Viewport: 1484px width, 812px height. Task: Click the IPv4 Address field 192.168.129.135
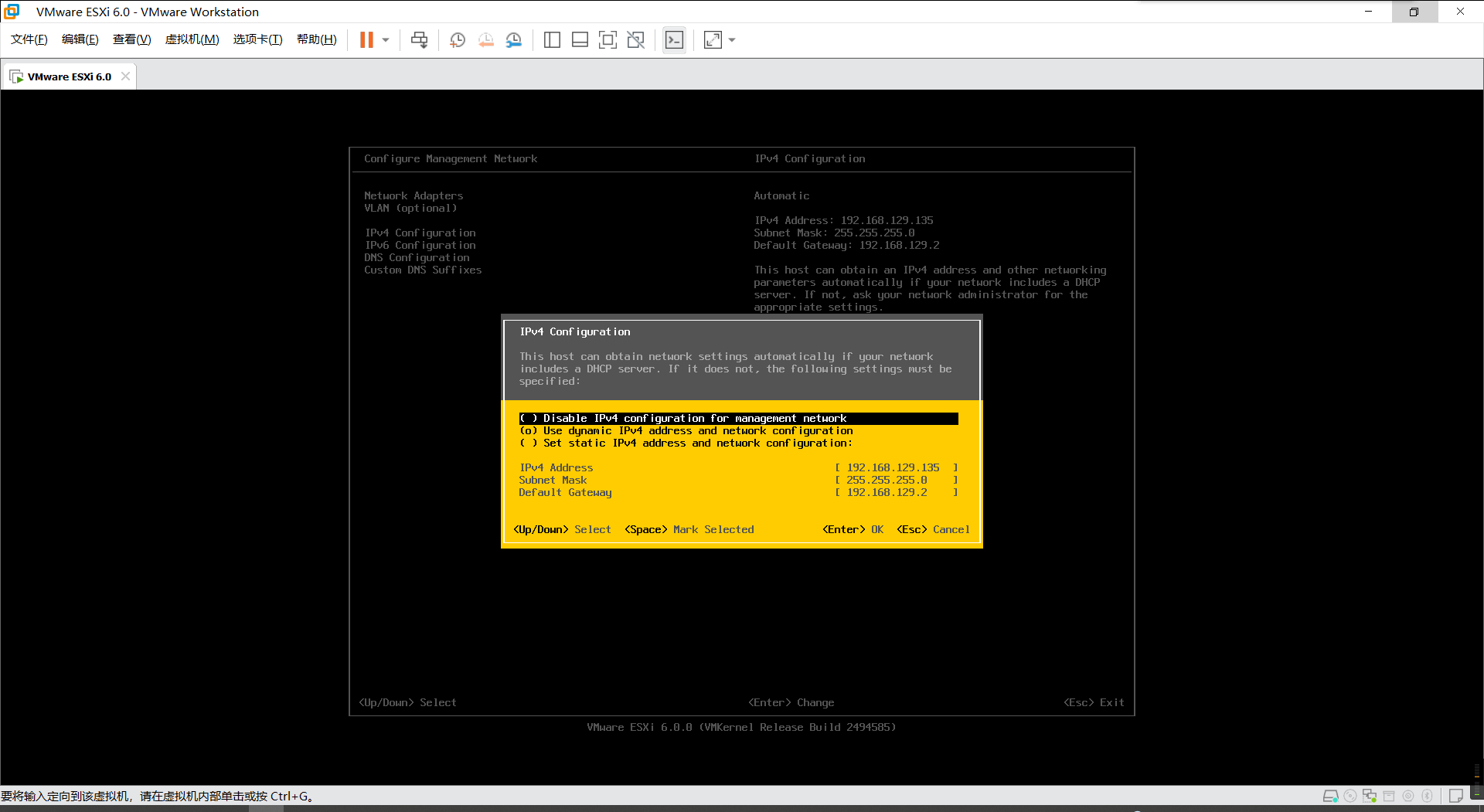[x=897, y=468]
